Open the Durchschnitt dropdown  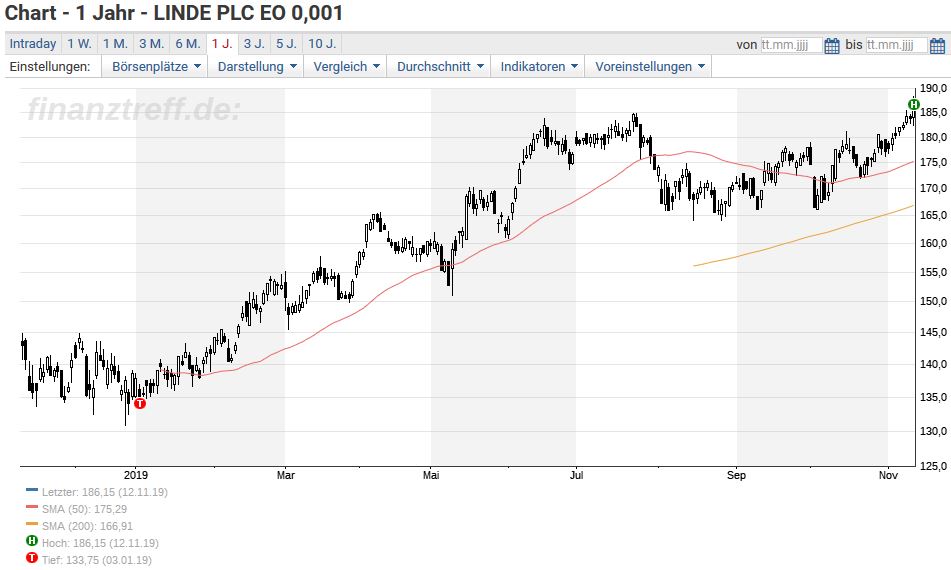tap(440, 67)
